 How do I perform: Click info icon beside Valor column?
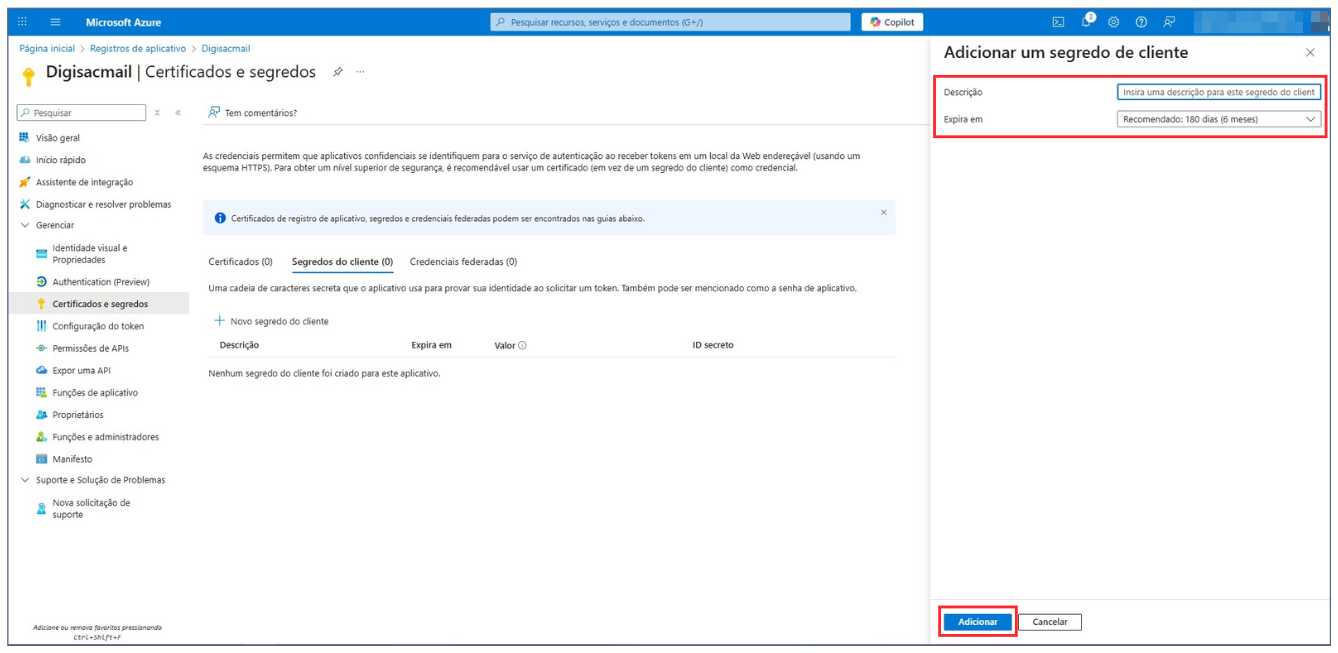click(523, 345)
